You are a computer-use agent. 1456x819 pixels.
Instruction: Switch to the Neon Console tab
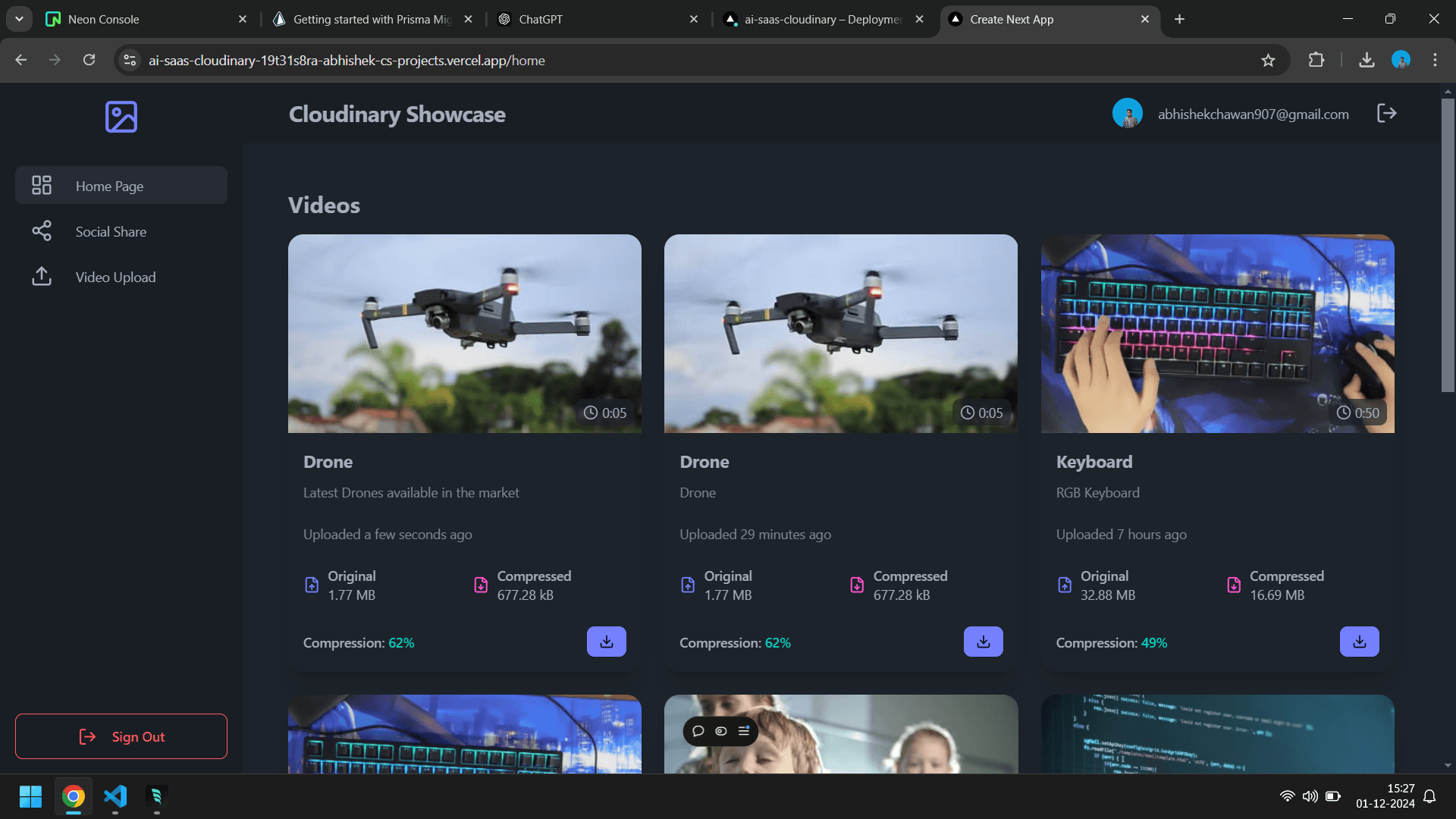[x=144, y=19]
